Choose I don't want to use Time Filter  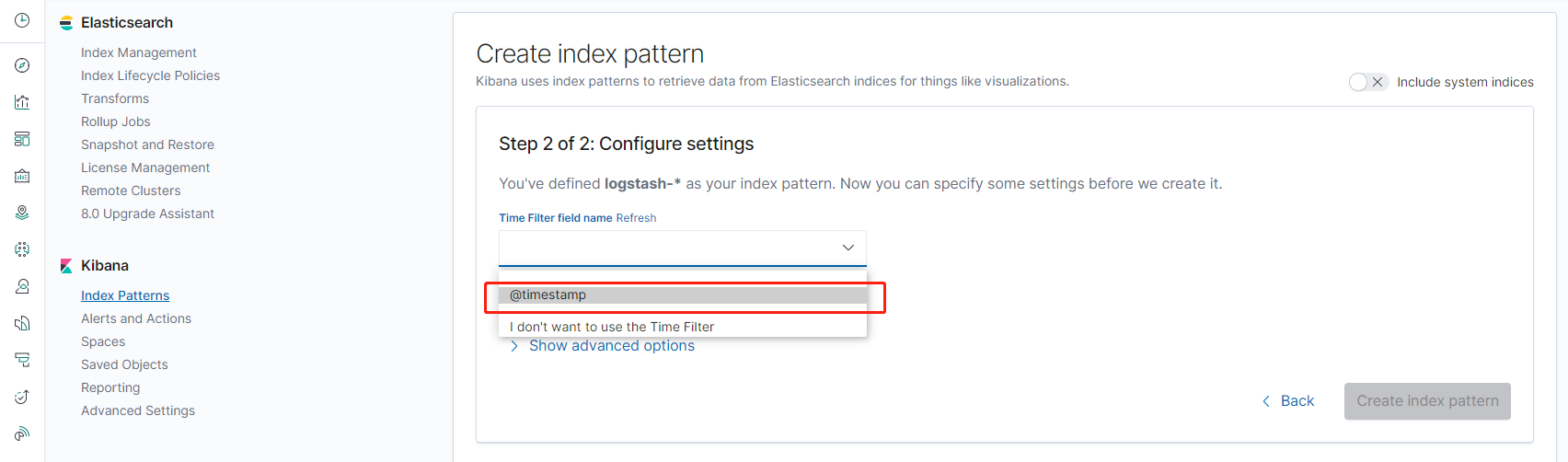pos(612,327)
